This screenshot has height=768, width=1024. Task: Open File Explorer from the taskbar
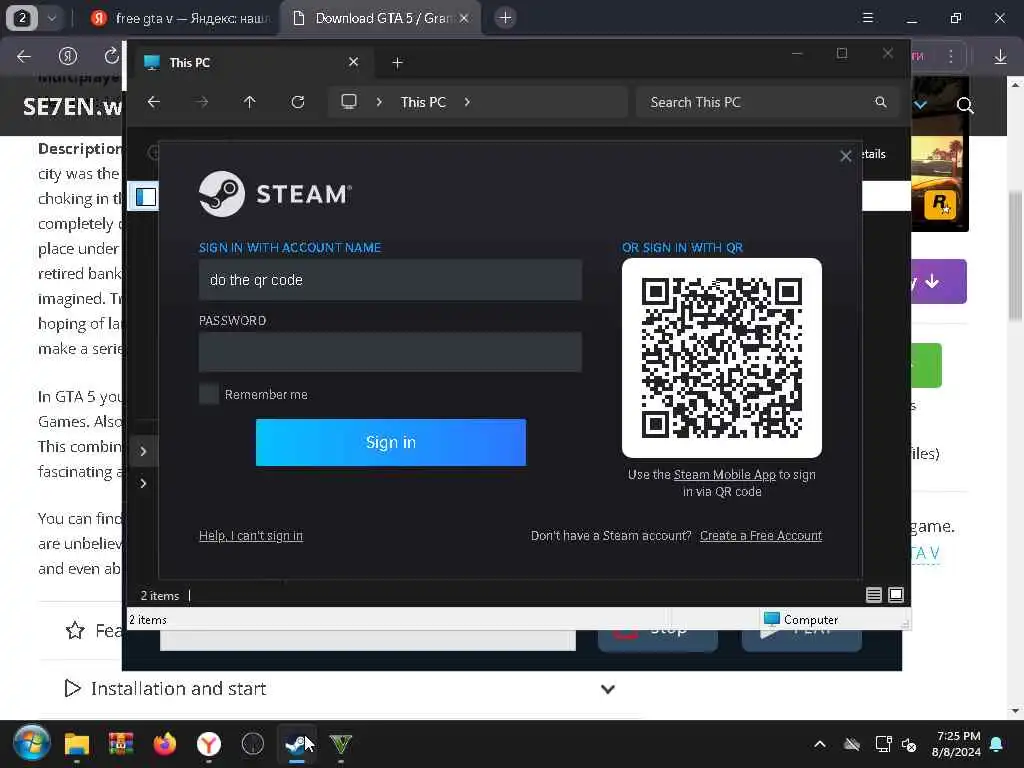(77, 744)
